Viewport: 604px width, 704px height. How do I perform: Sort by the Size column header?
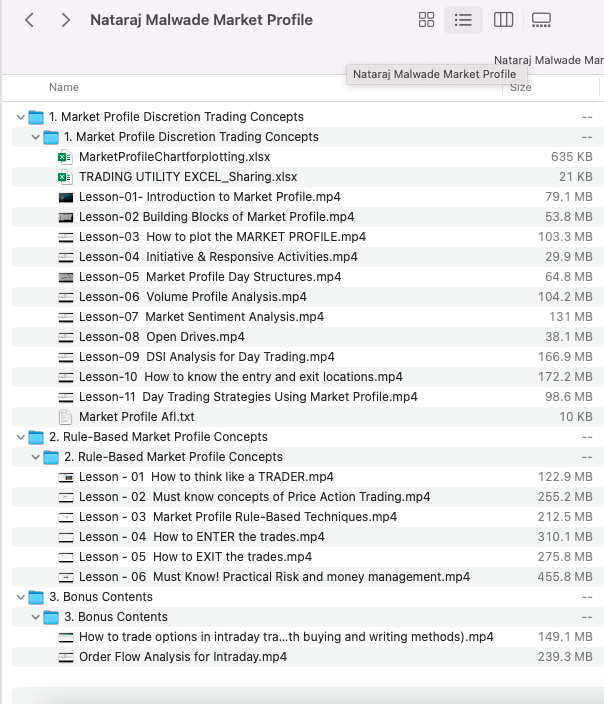[x=521, y=87]
